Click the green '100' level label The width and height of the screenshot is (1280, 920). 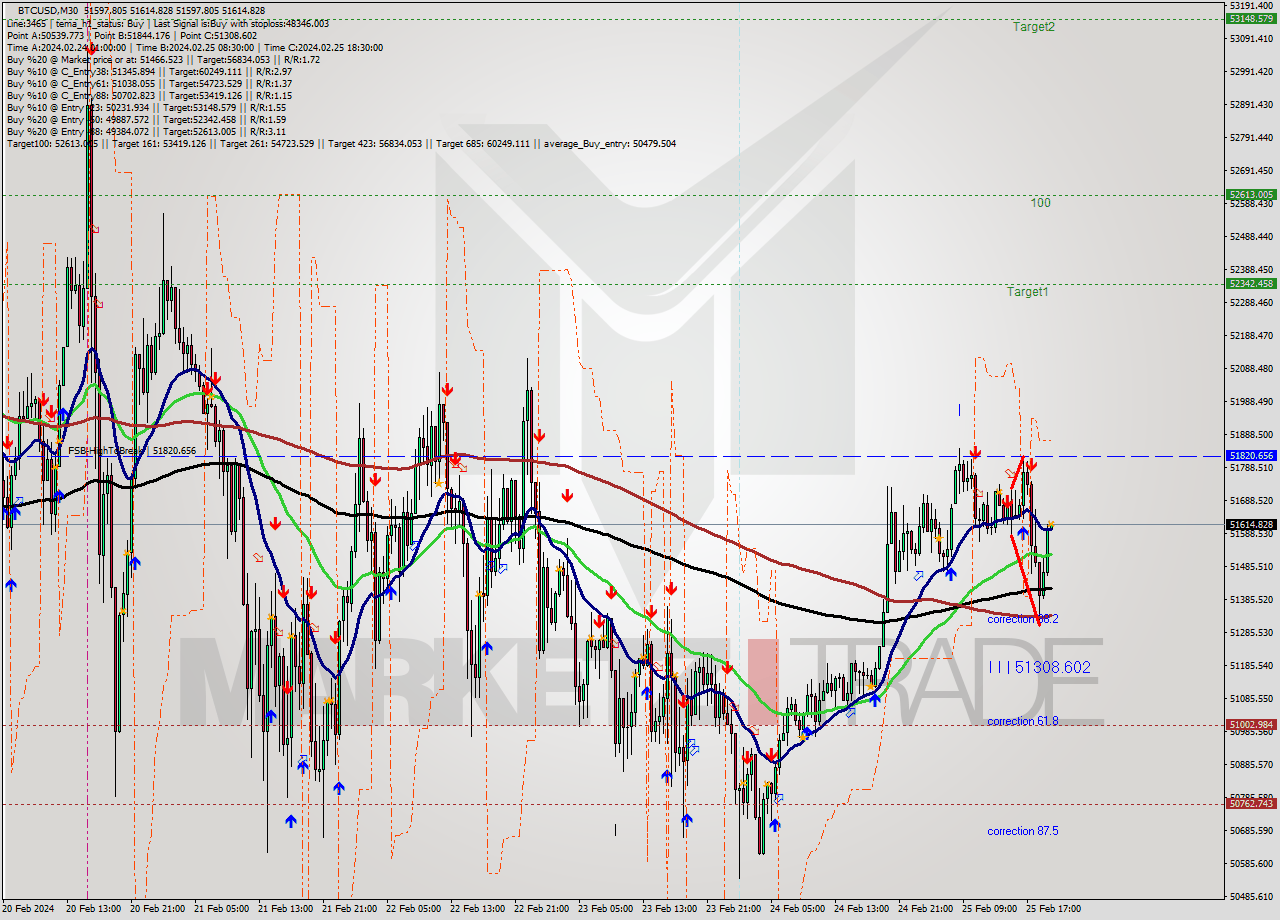pyautogui.click(x=1041, y=203)
